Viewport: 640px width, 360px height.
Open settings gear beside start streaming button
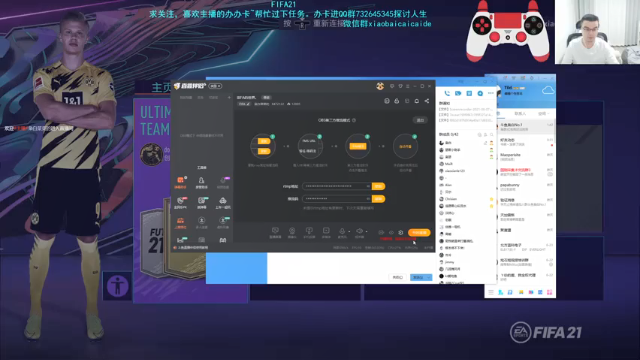point(400,232)
